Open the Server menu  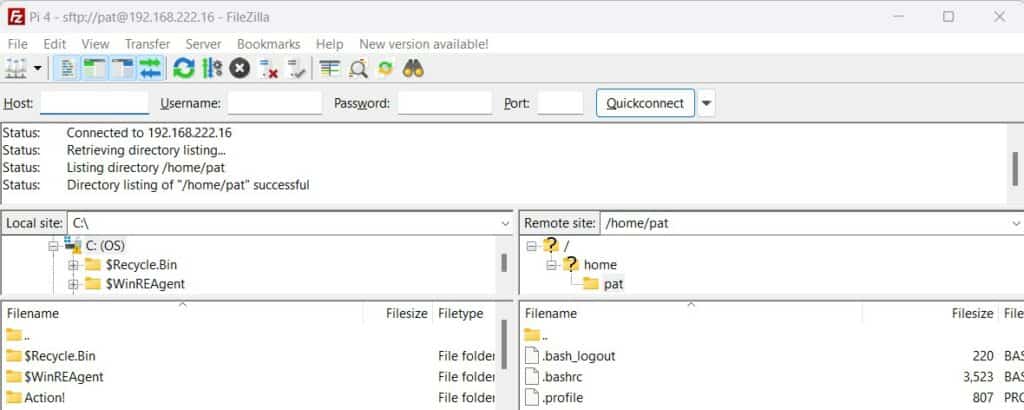(203, 44)
